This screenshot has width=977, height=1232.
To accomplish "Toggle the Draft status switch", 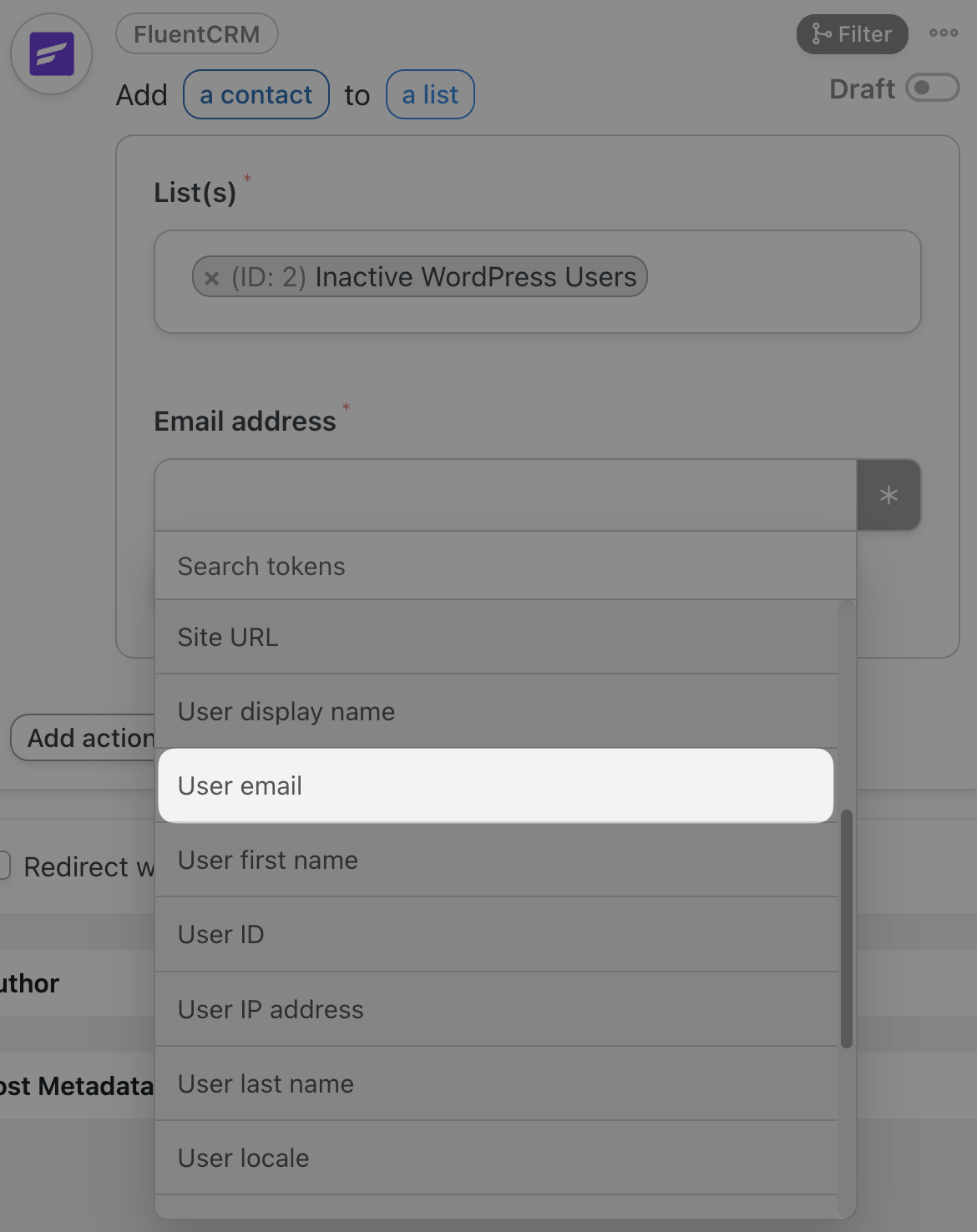I will 933,88.
